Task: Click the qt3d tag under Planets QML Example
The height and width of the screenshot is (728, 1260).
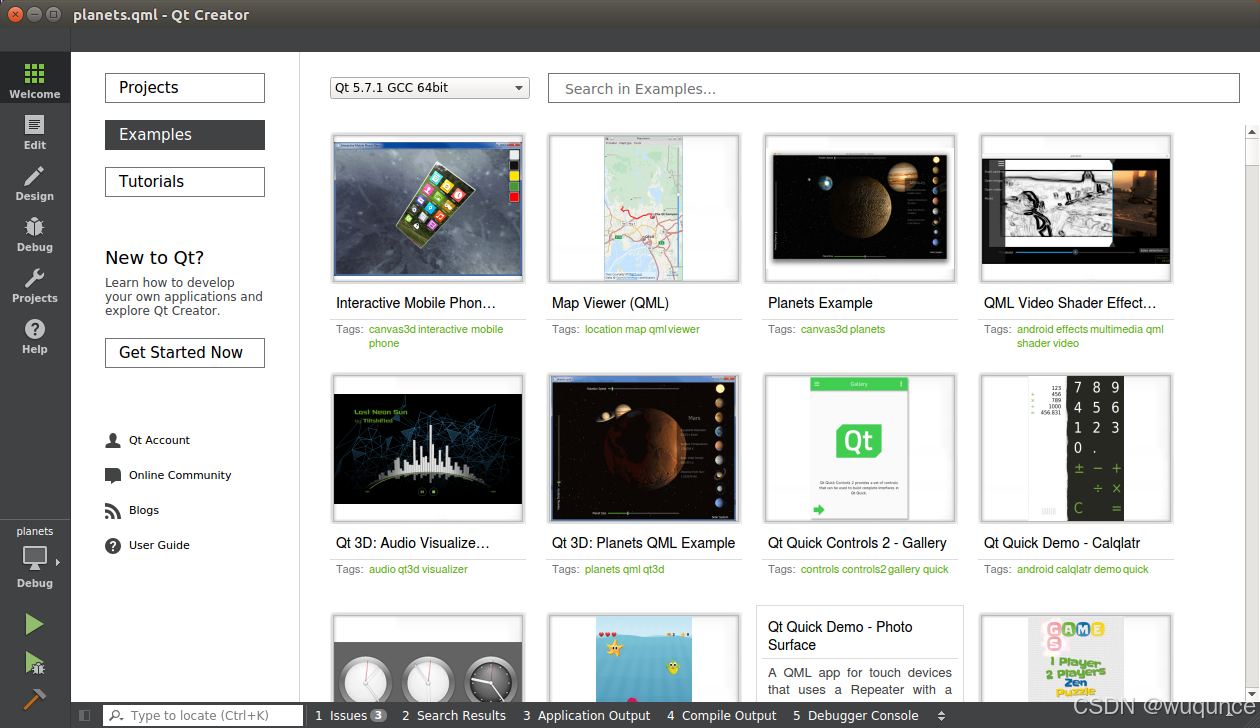Action: [653, 569]
